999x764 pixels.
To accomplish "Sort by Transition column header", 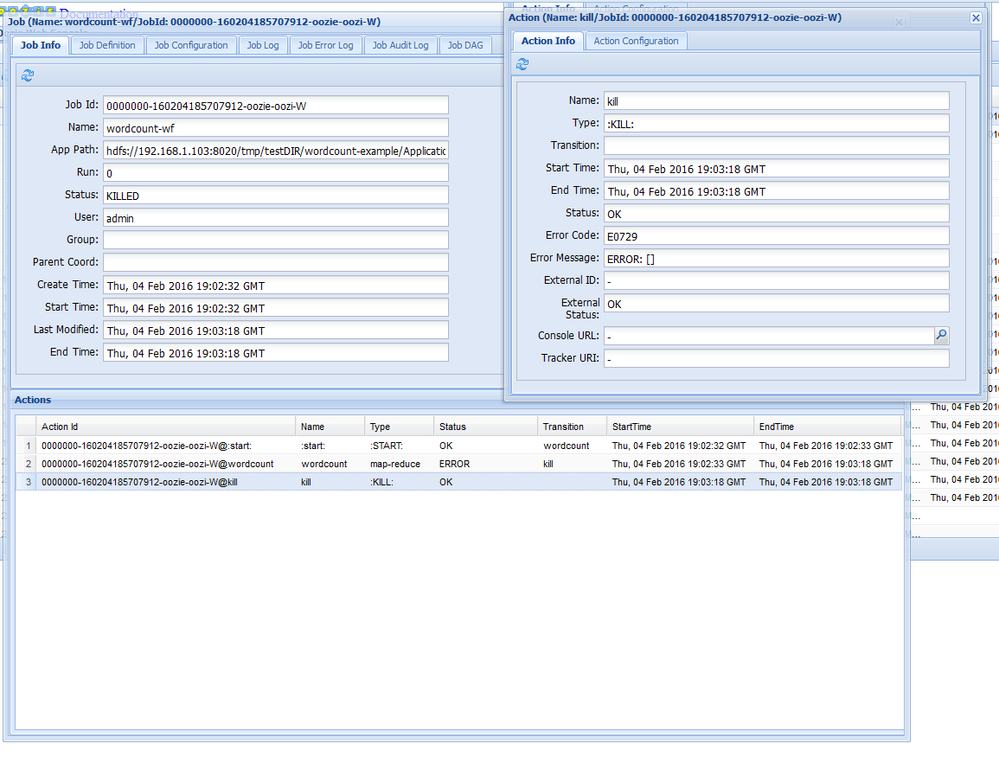I will [x=572, y=427].
